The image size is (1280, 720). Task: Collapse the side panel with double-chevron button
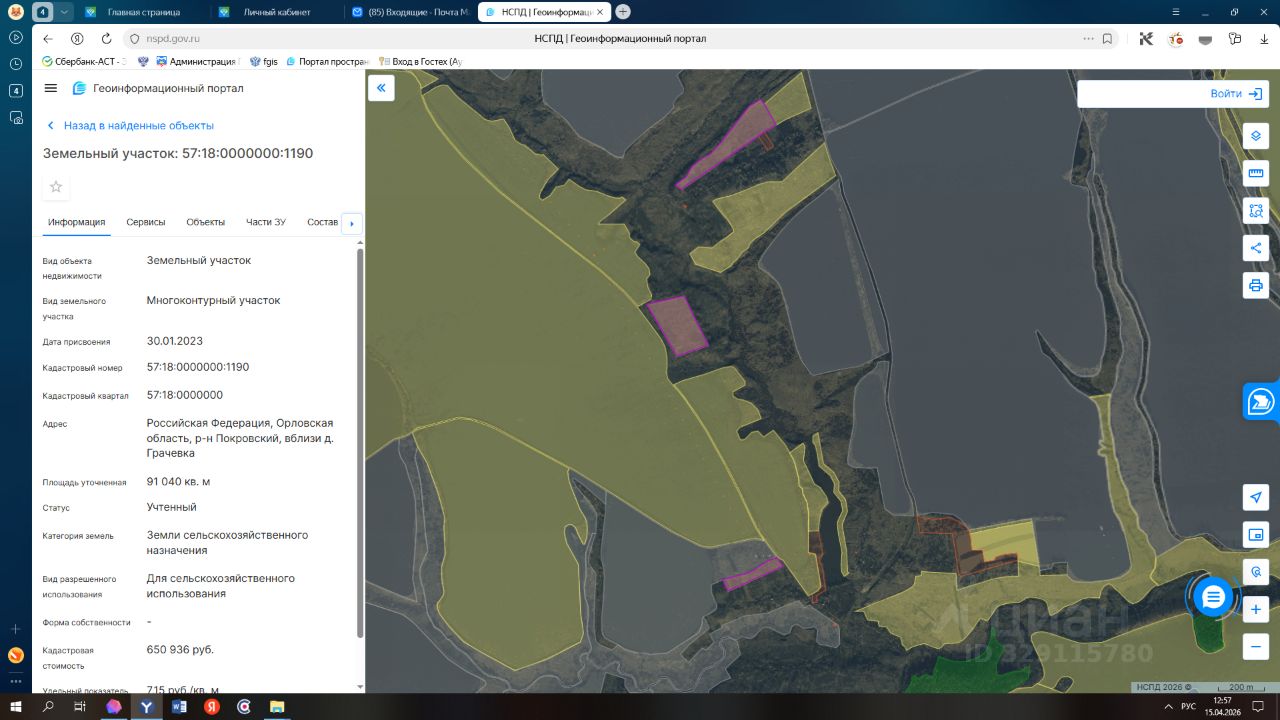coord(381,88)
